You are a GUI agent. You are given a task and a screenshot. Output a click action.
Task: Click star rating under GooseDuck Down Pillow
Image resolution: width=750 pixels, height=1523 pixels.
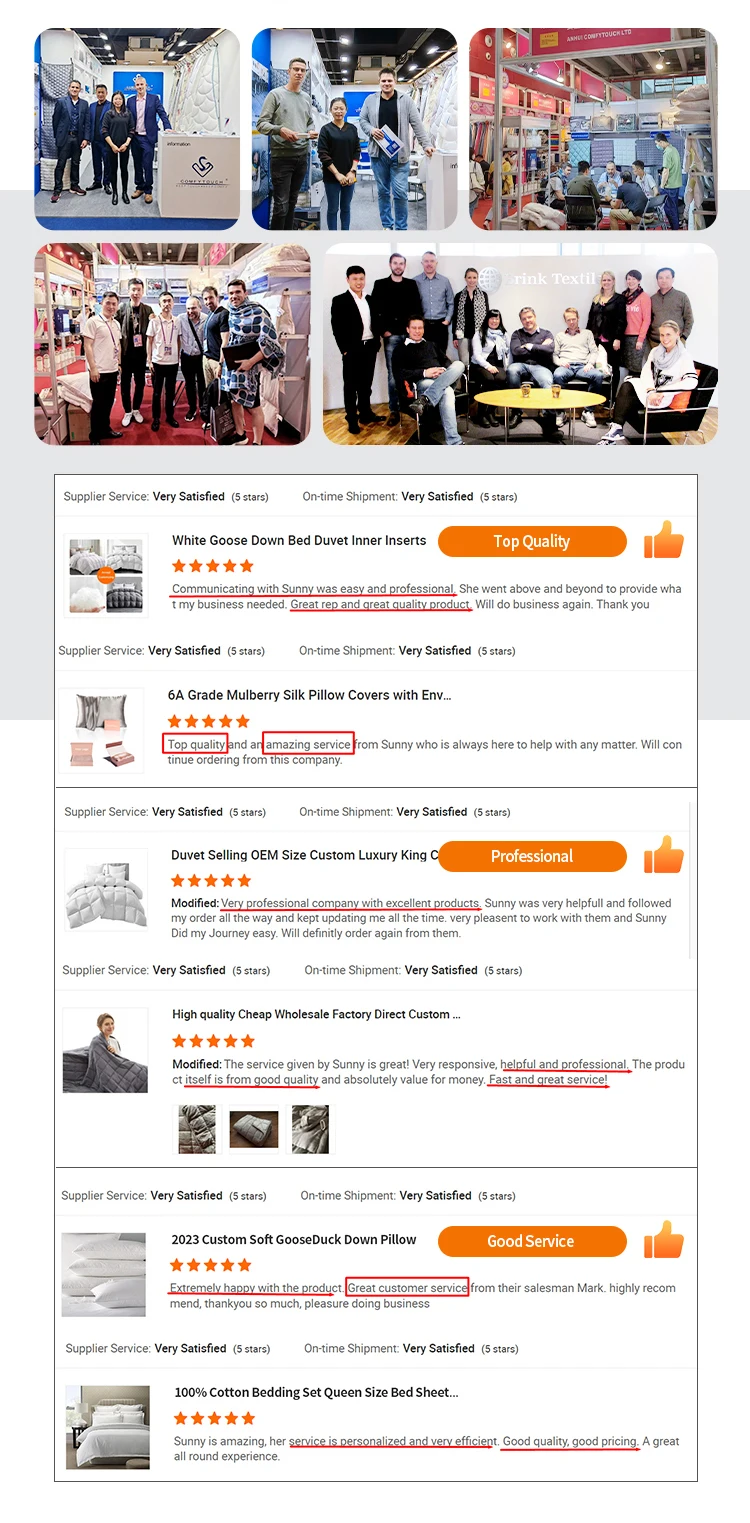click(x=211, y=1265)
